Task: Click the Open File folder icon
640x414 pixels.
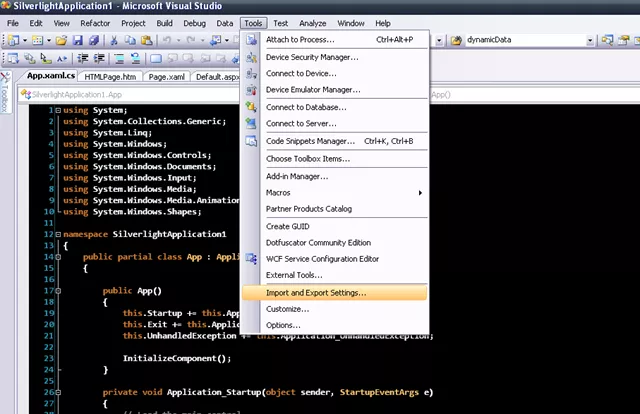Action: tap(62, 40)
